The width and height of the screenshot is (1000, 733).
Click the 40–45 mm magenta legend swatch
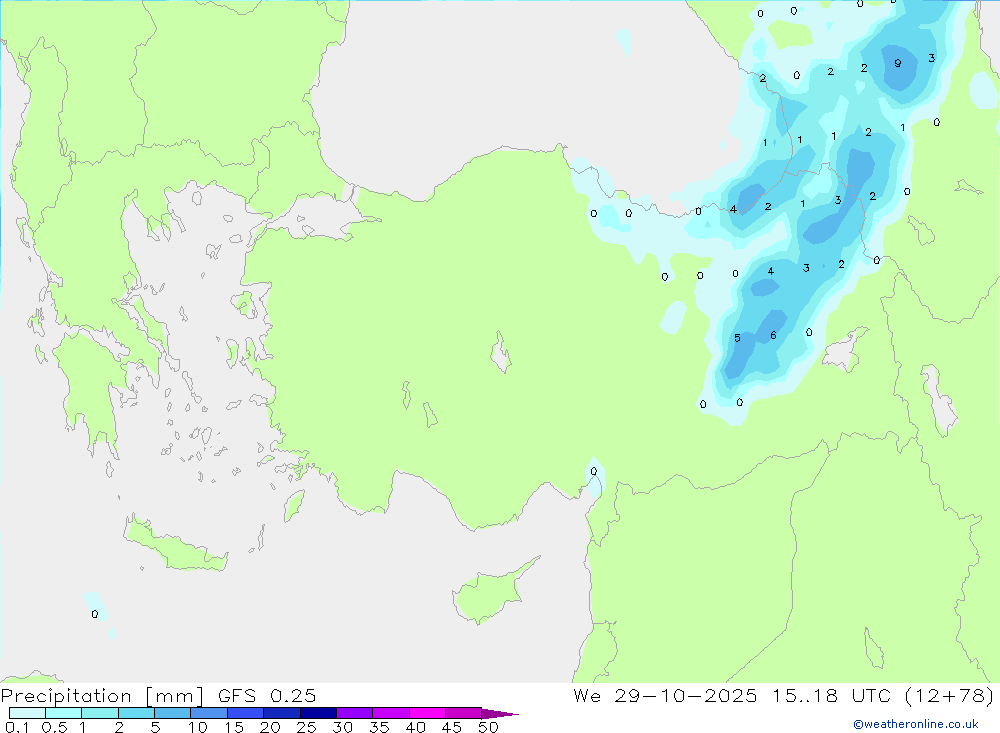point(427,713)
